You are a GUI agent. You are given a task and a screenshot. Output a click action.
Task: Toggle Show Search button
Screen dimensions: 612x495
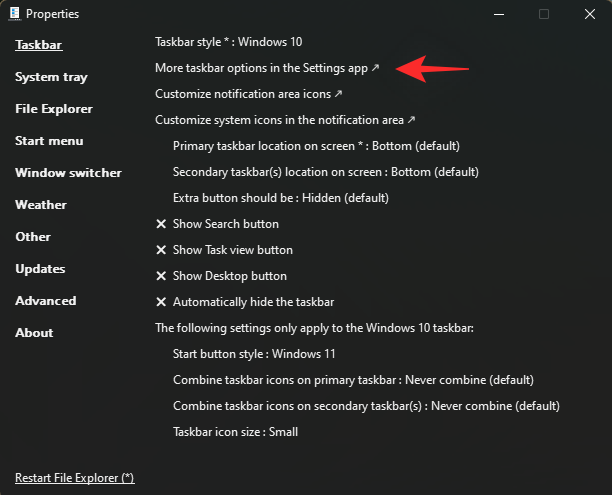217,224
